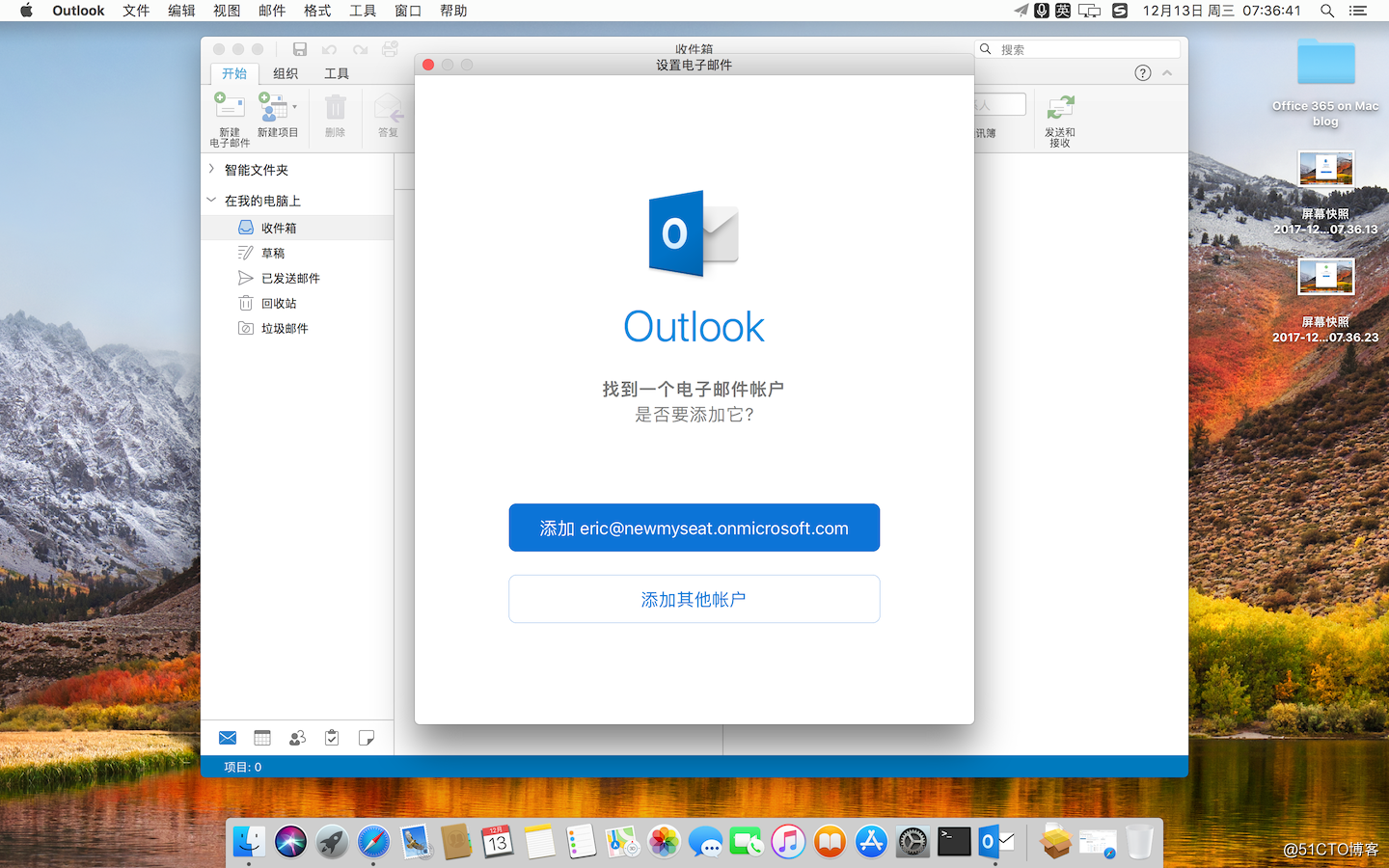Viewport: 1389px width, 868px height.
Task: Open App Store from the Dock
Action: (871, 842)
